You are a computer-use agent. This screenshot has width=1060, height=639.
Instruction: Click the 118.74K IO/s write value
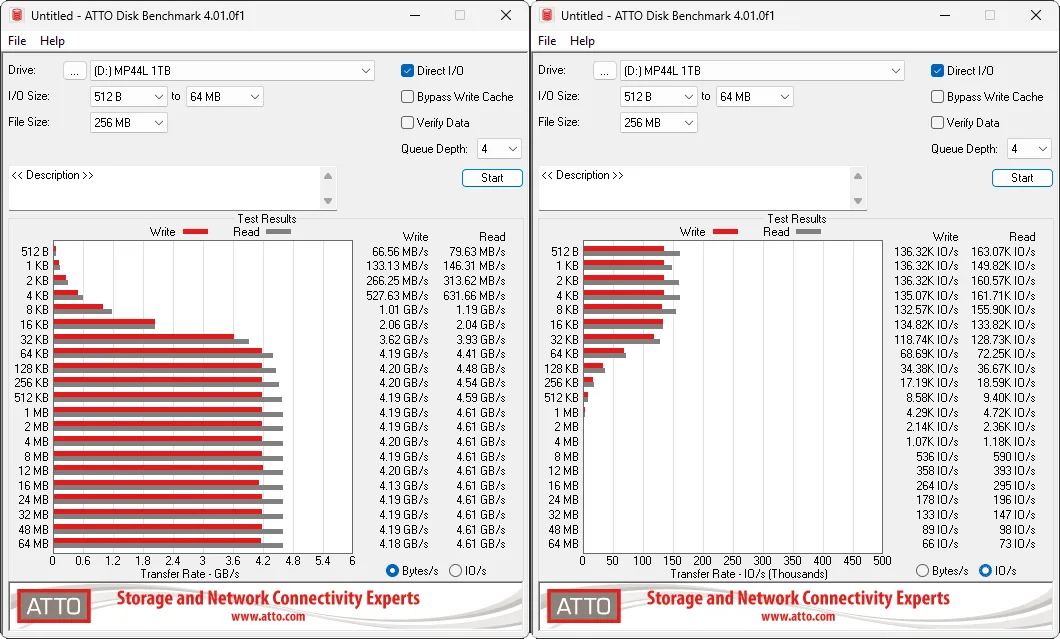[926, 339]
